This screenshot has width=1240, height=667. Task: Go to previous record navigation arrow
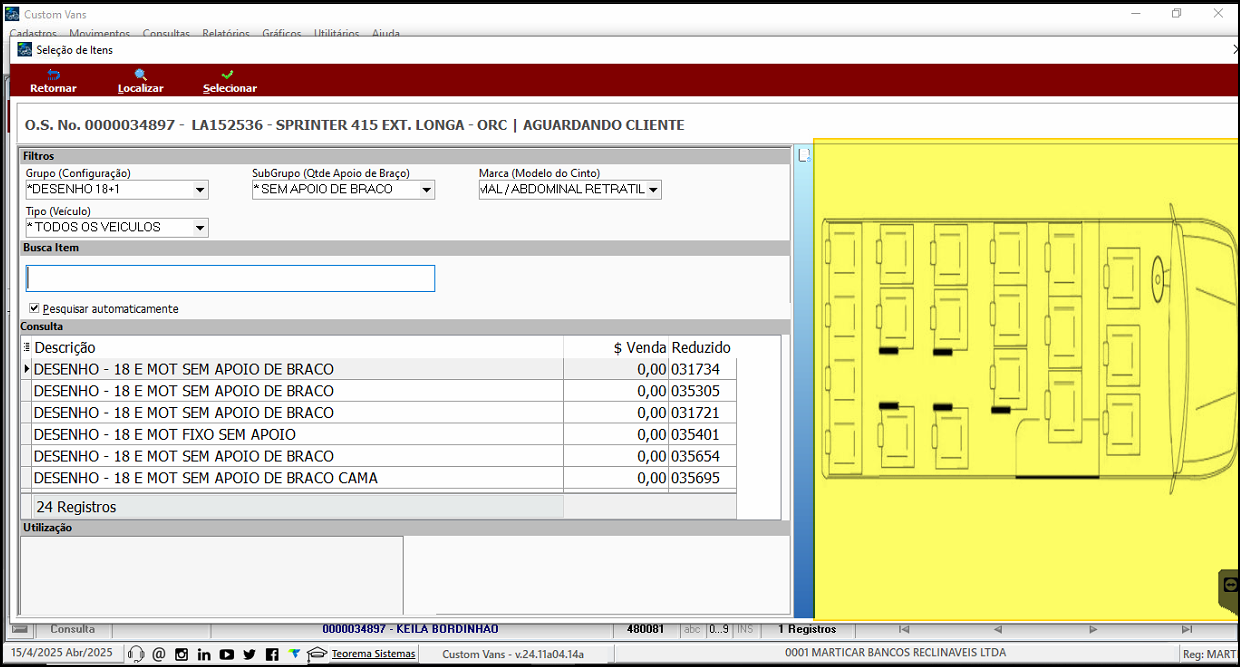coord(997,629)
